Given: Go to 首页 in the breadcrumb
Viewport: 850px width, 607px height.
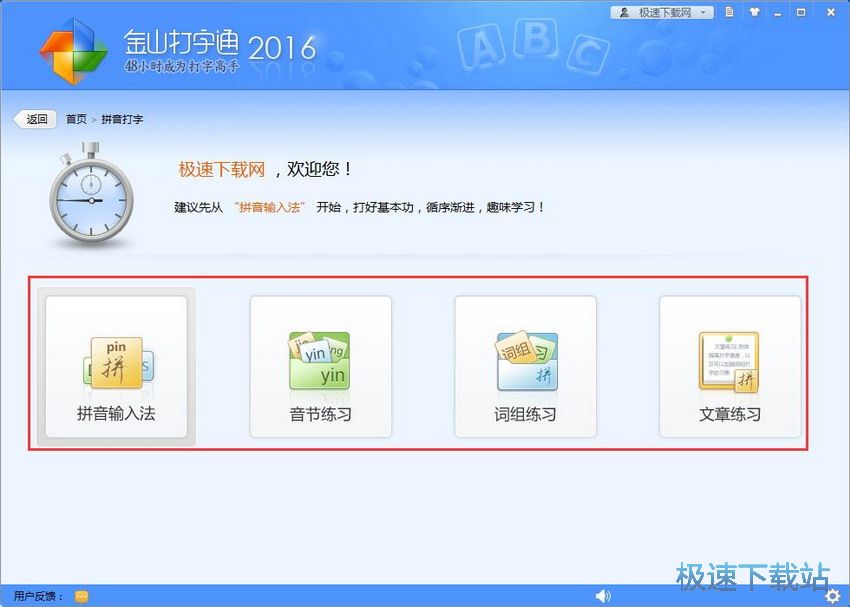Looking at the screenshot, I should pos(76,119).
